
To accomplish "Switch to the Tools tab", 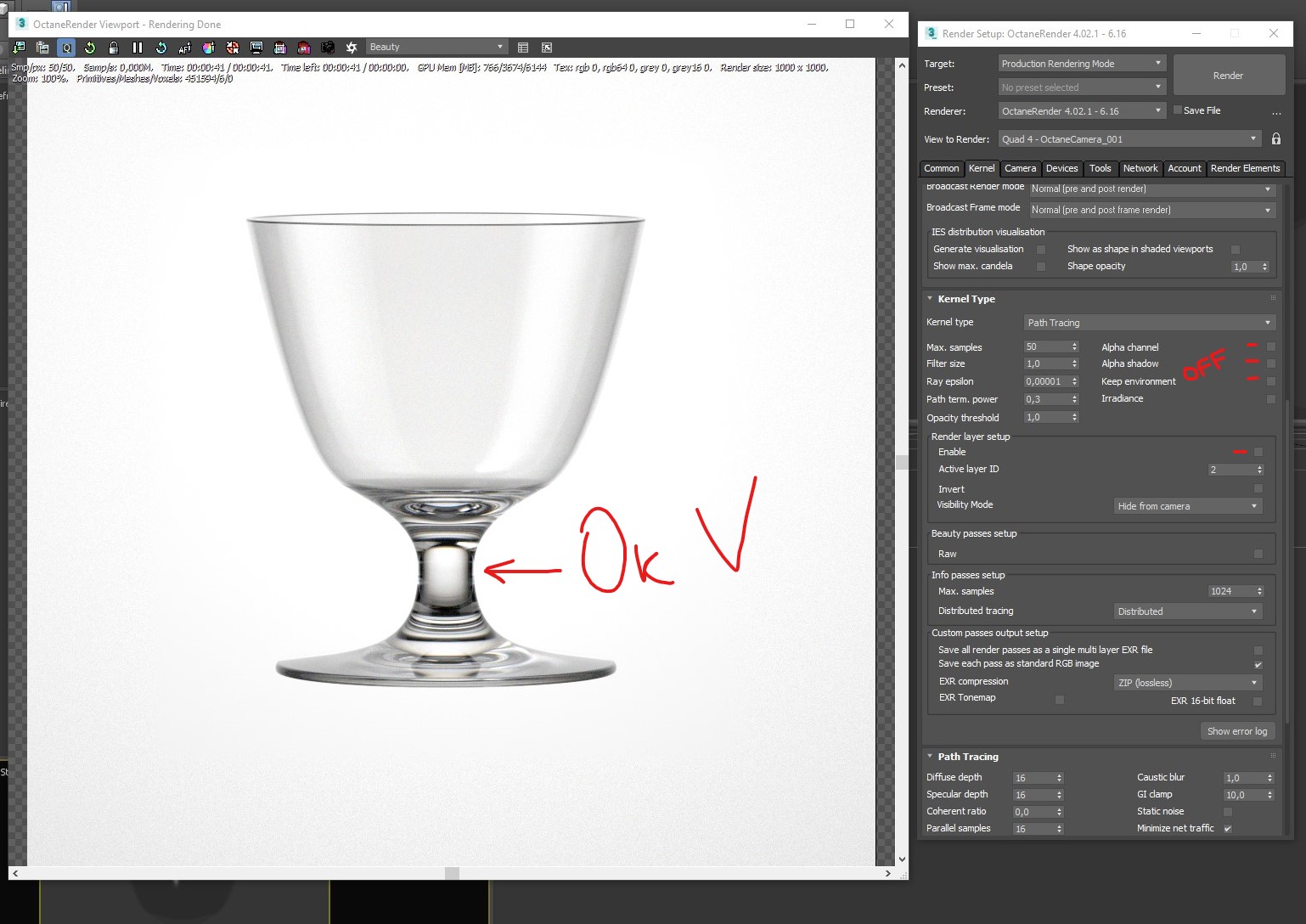I will tap(1101, 168).
